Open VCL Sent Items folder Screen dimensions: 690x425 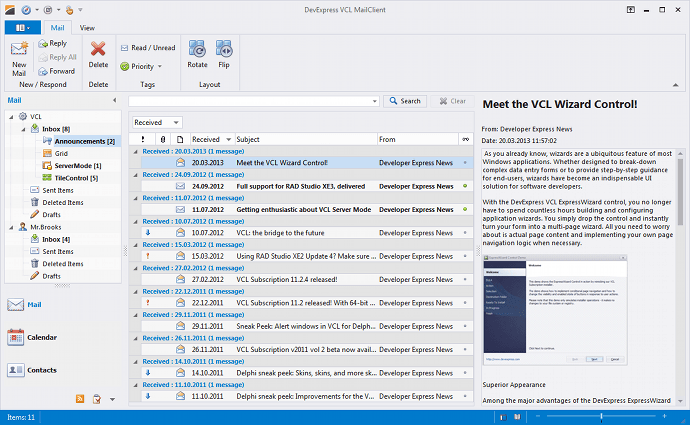(58, 190)
